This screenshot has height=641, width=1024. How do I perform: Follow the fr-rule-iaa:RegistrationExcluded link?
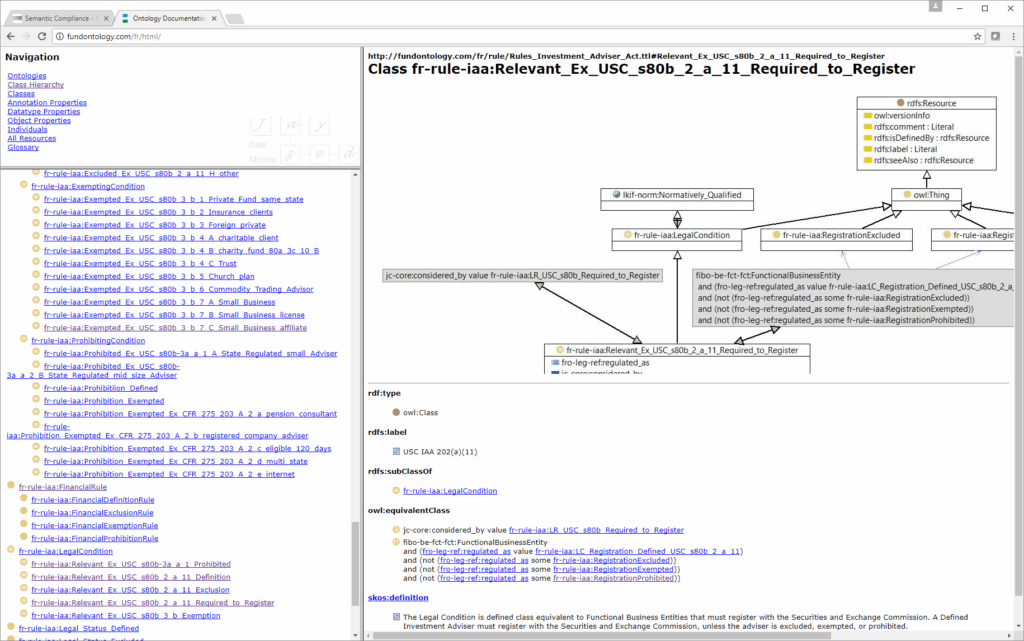pos(611,561)
